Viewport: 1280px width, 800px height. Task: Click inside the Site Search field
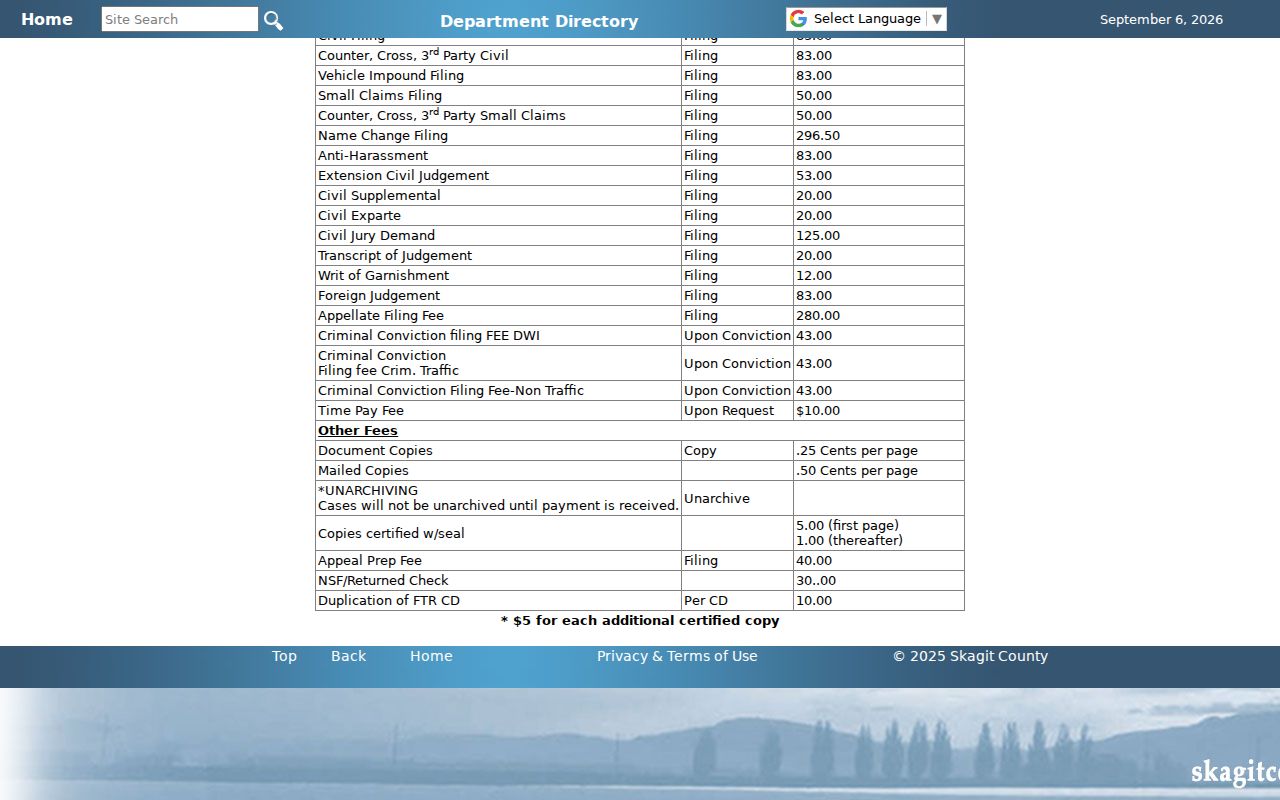tap(180, 19)
